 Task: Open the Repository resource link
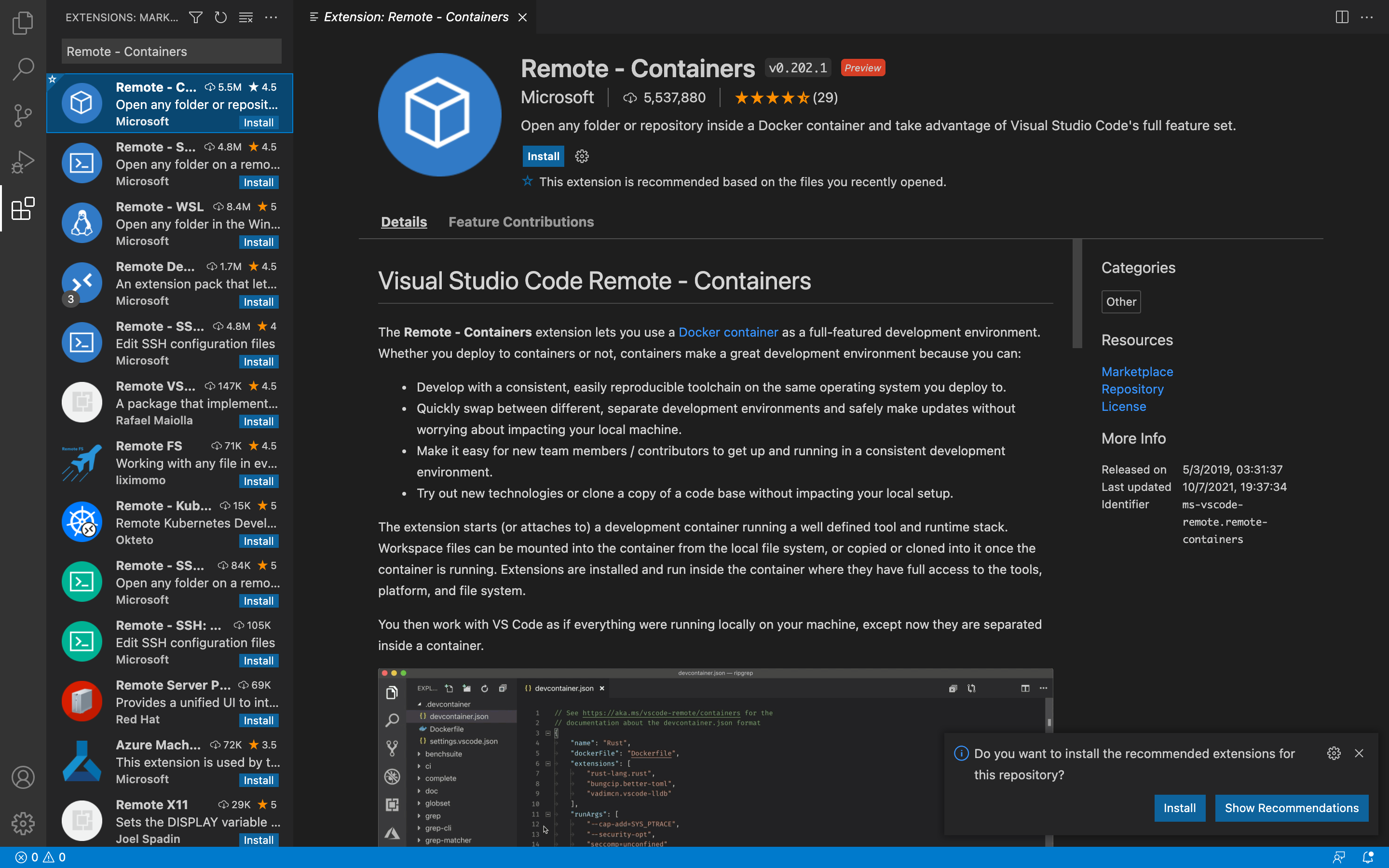(x=1132, y=389)
